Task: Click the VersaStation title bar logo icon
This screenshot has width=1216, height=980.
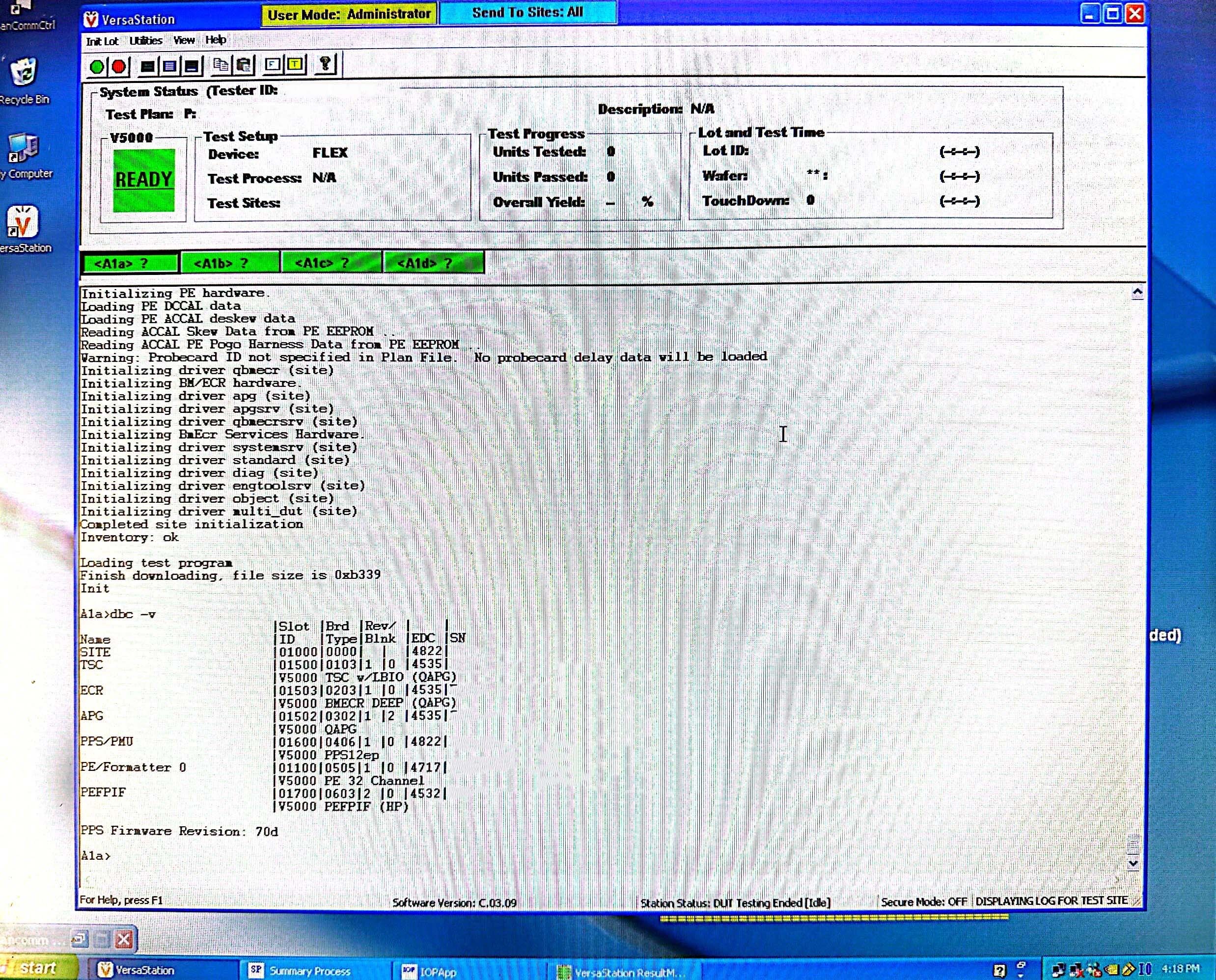Action: tap(90, 20)
